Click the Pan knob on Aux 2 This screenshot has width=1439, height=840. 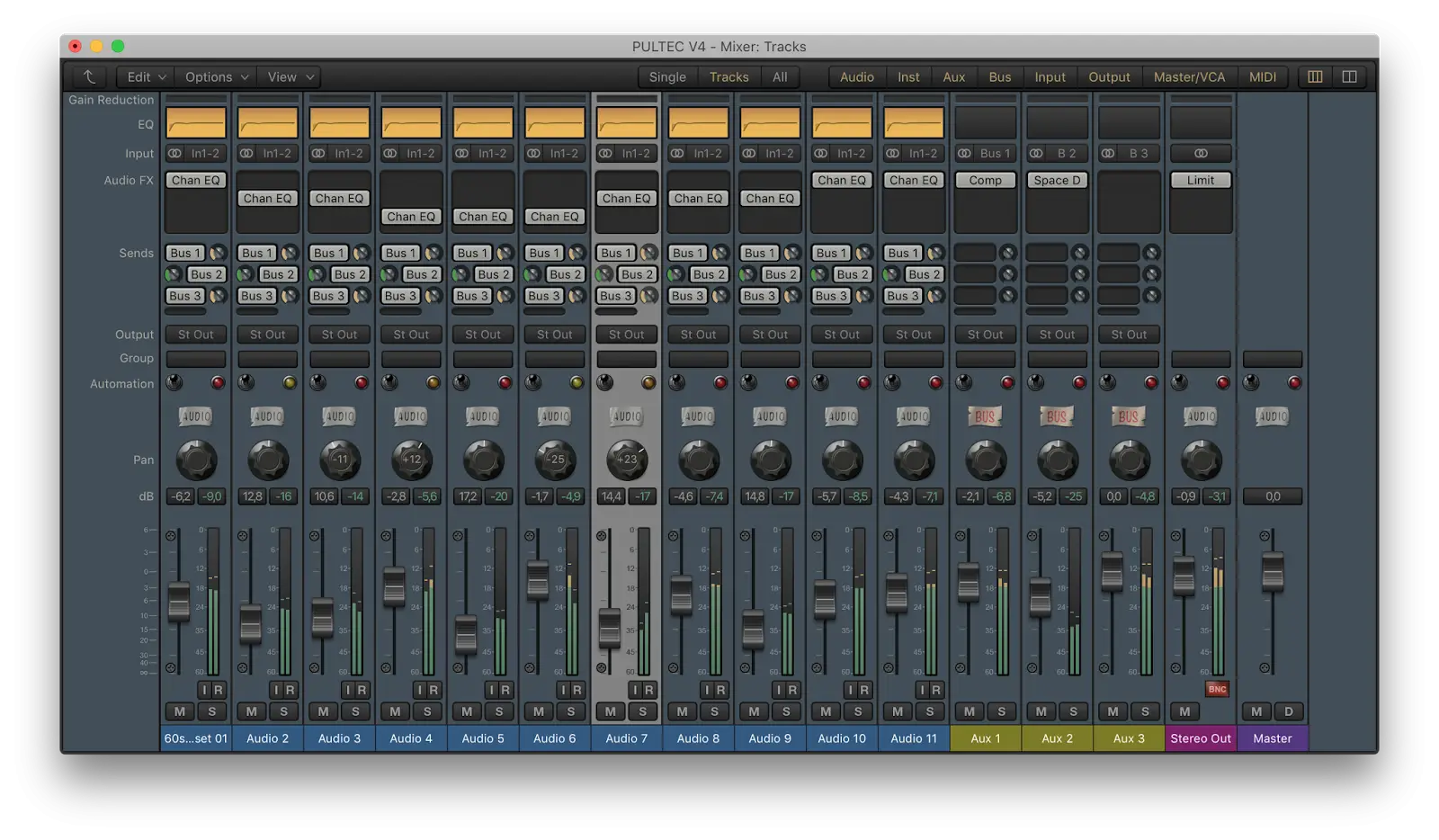tap(1057, 460)
